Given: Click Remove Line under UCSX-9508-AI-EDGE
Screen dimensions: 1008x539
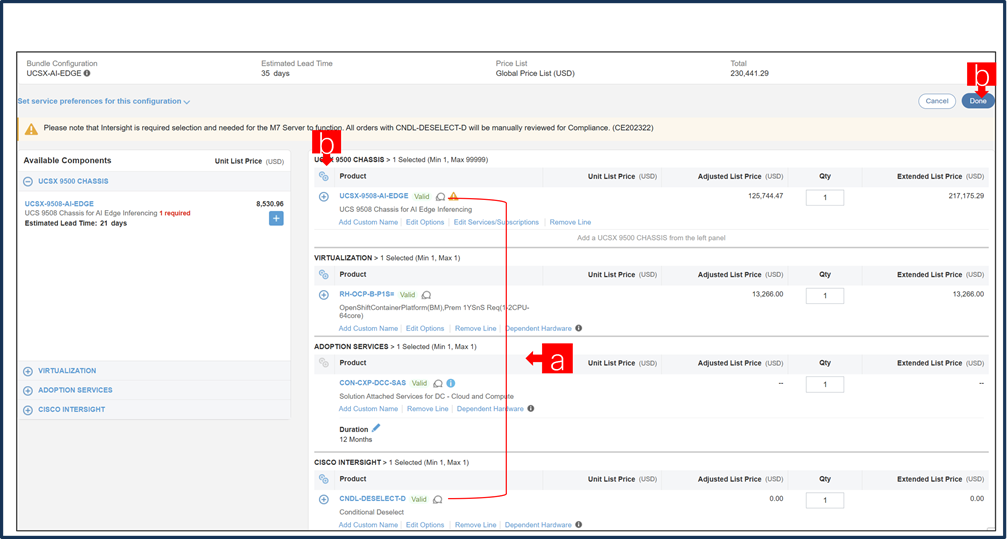Looking at the screenshot, I should pos(570,223).
